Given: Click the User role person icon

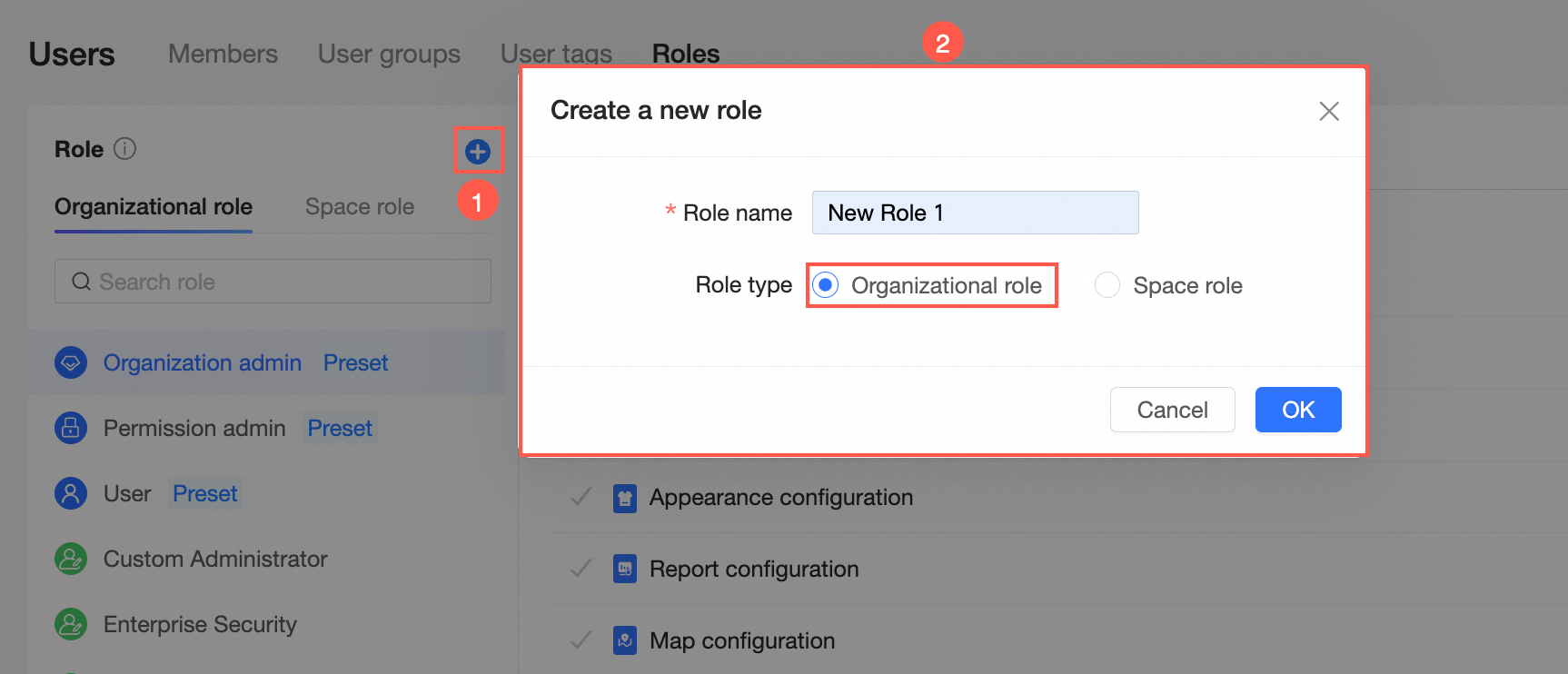Looking at the screenshot, I should (71, 493).
